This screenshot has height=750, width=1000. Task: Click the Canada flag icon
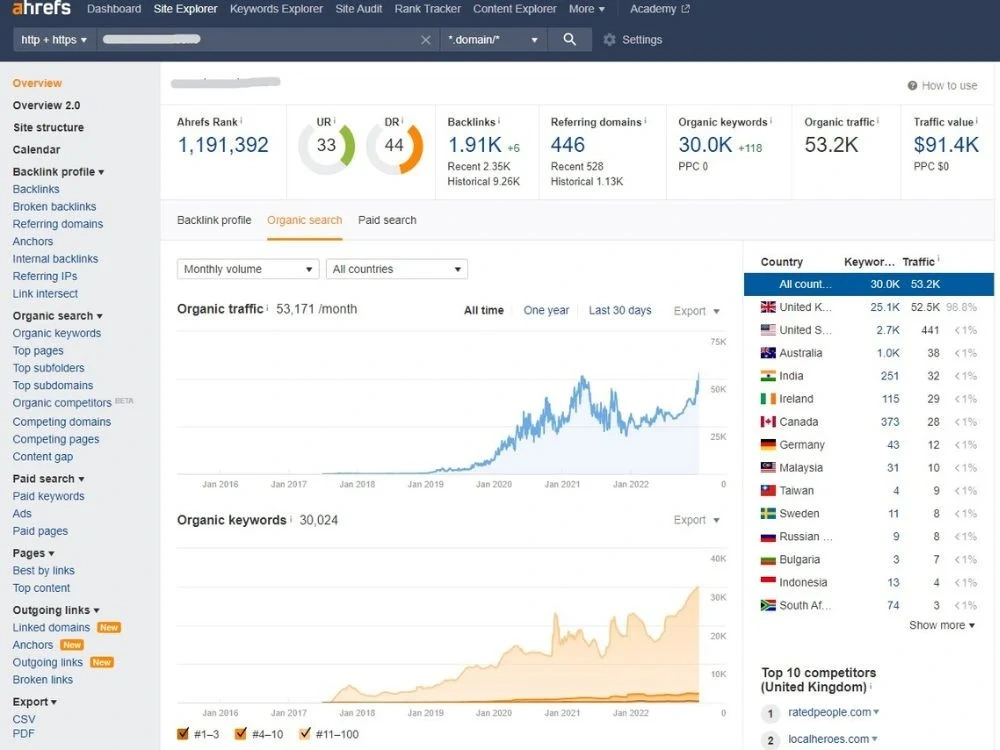pyautogui.click(x=768, y=422)
